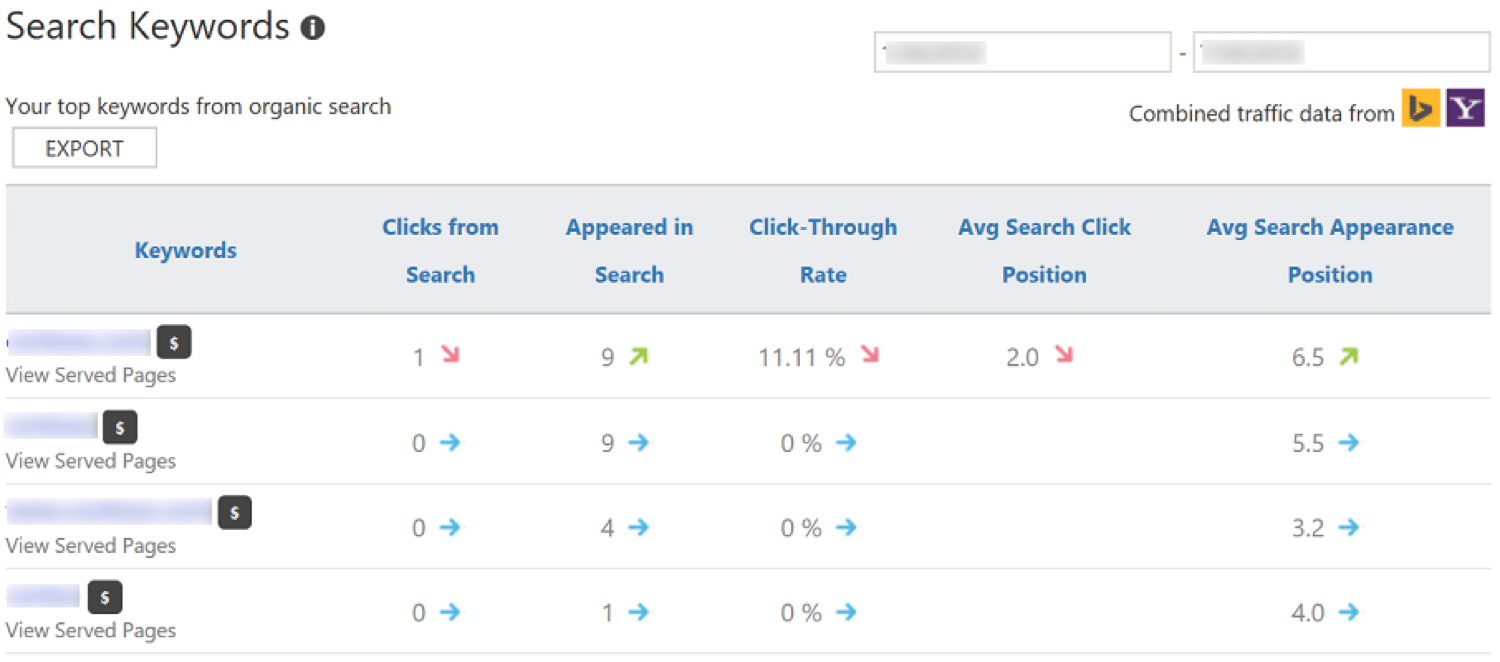The image size is (1500, 662).
Task: Sort by the Clicks from Search column header
Action: [440, 250]
